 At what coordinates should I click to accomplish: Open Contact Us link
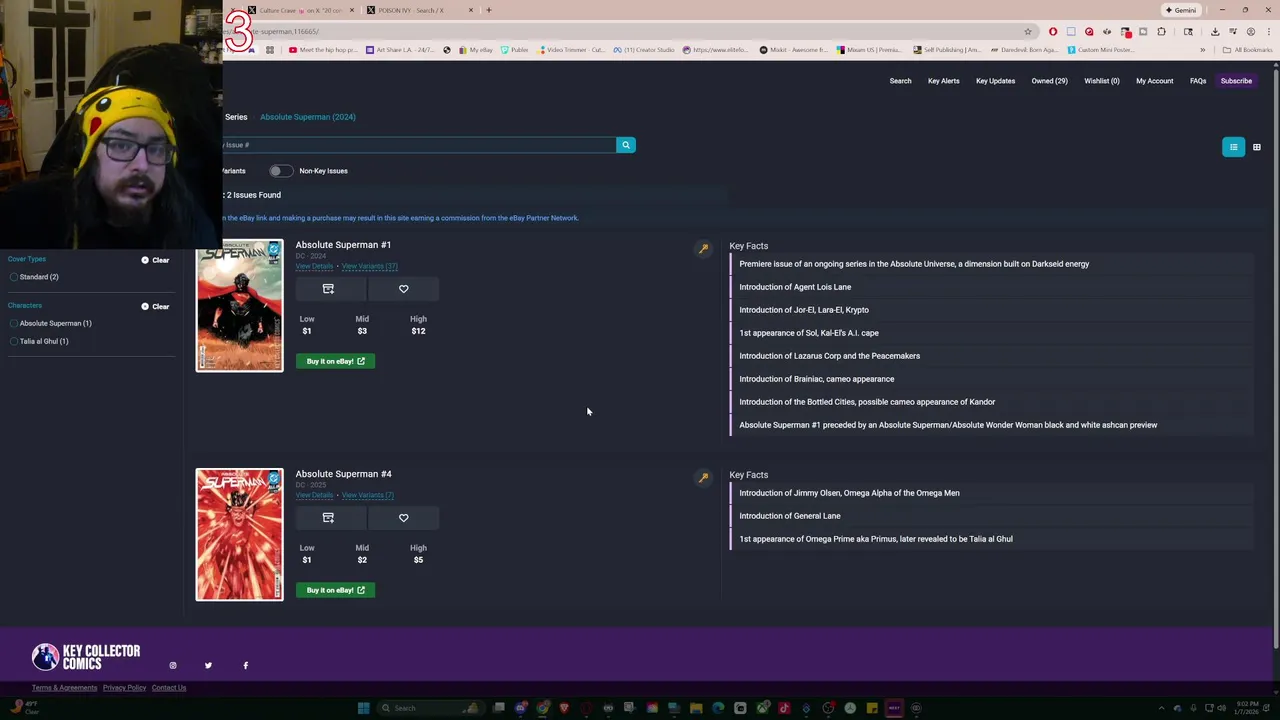[x=169, y=688]
